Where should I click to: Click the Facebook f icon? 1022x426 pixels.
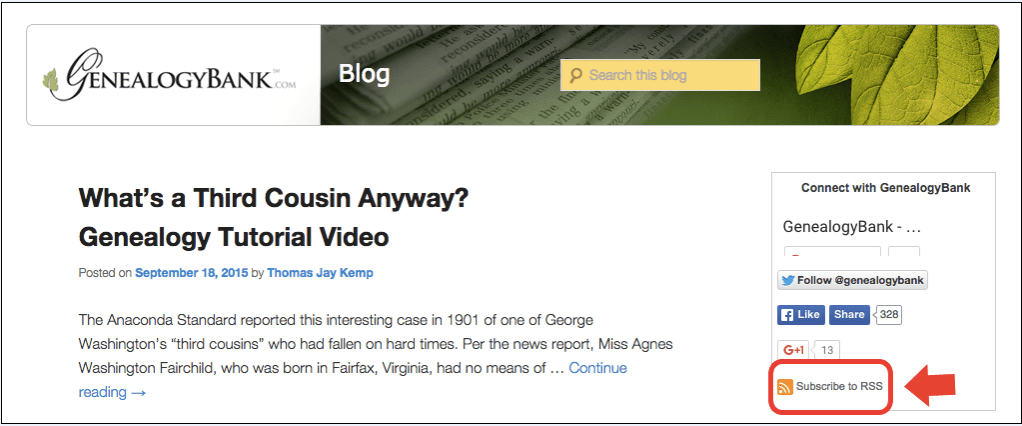coord(787,315)
